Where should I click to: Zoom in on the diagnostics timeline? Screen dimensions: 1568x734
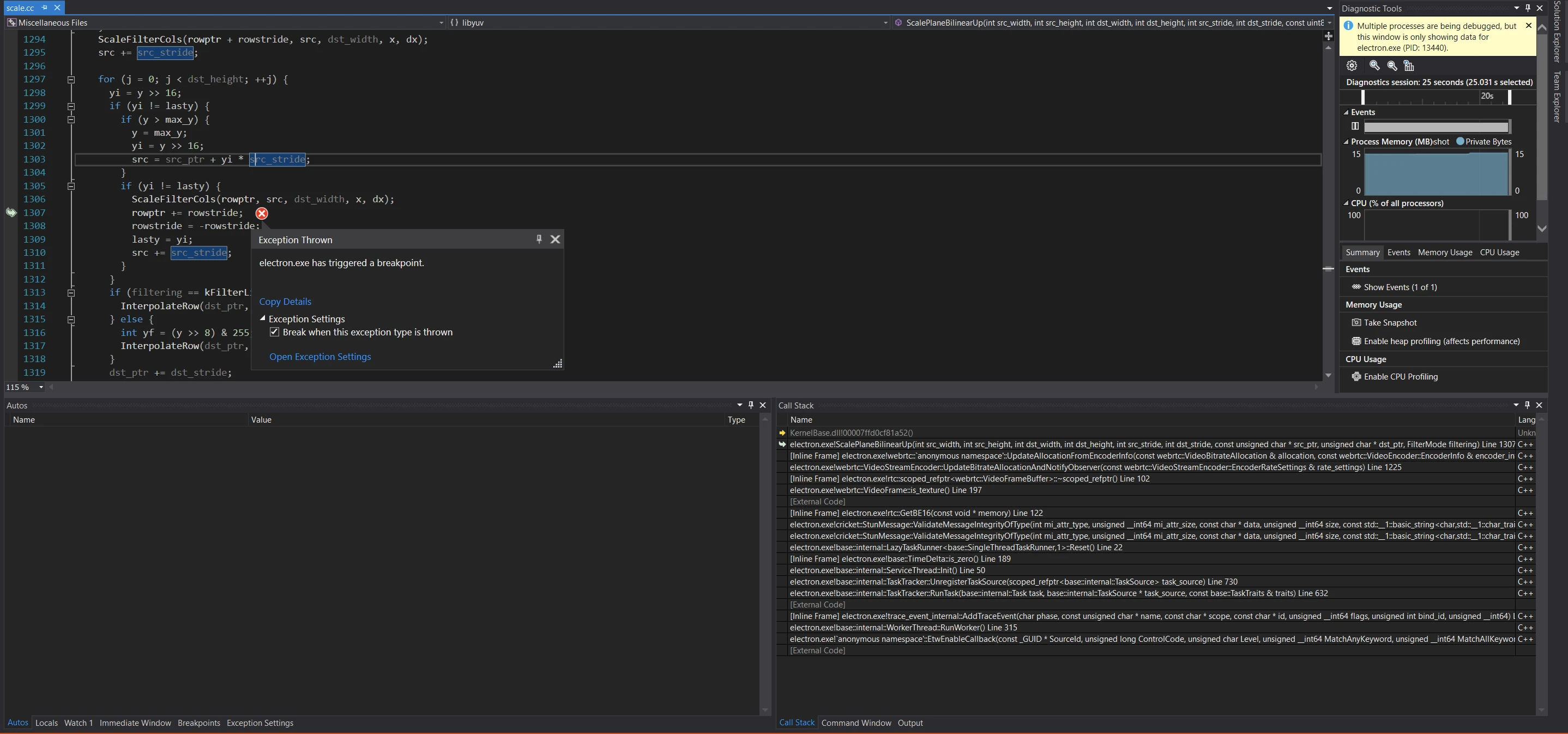[1374, 65]
